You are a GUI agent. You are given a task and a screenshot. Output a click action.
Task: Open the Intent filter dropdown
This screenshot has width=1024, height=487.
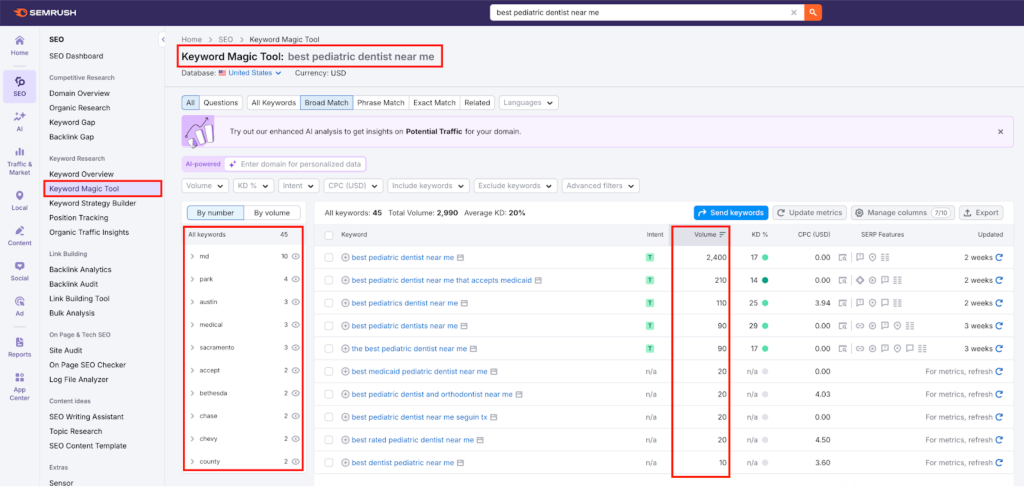[x=298, y=185]
